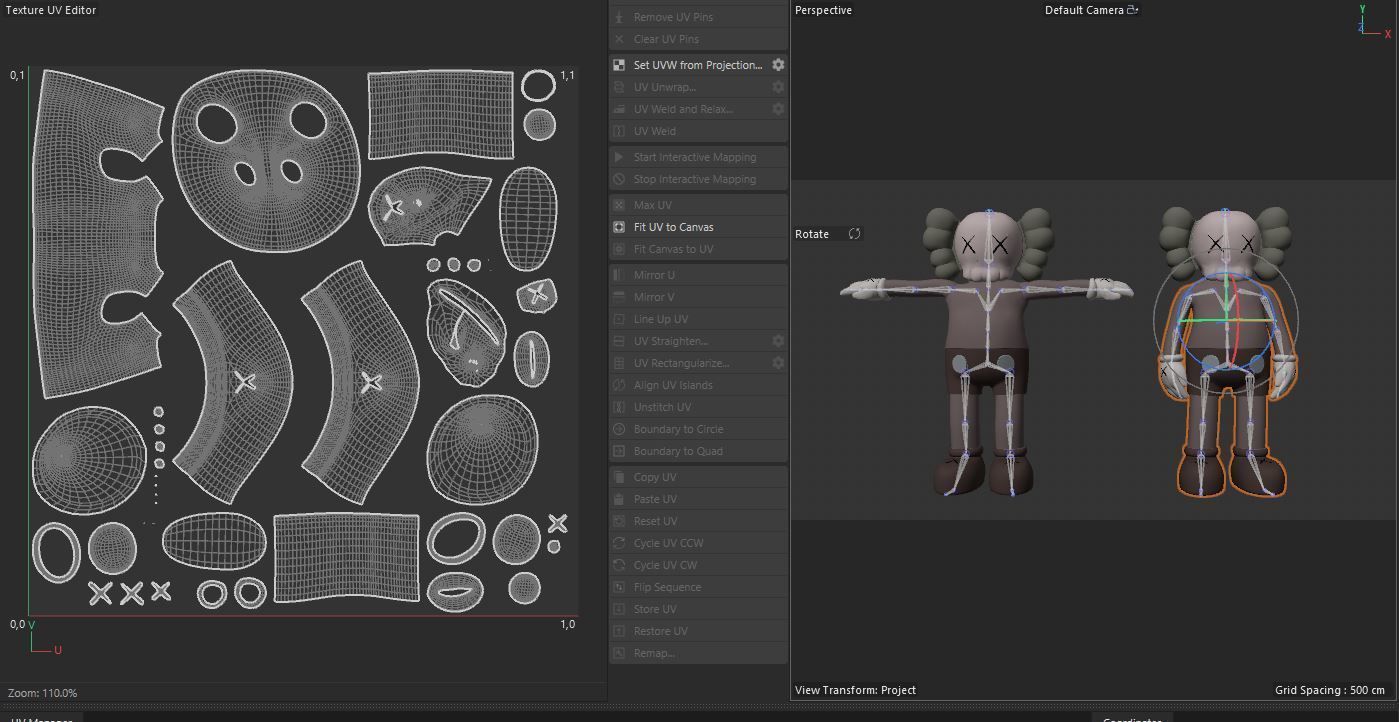1399x722 pixels.
Task: Click the Zoom: 110.0% status text
Action: pyautogui.click(x=42, y=693)
